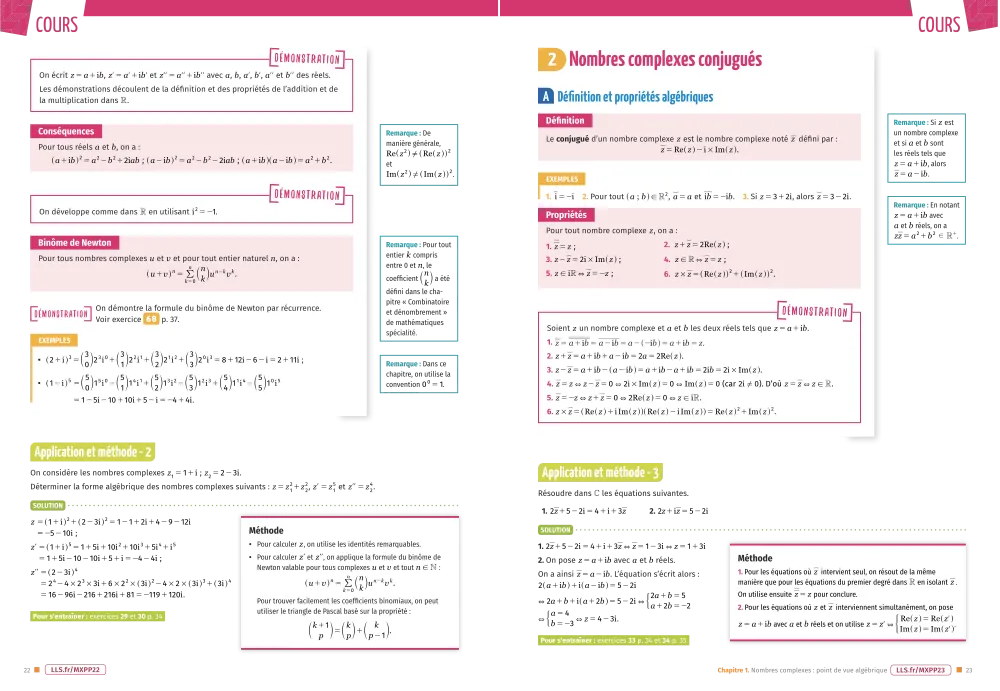Open the LLS.fr/MXPP23 link
The height and width of the screenshot is (691, 1000).
tap(921, 671)
